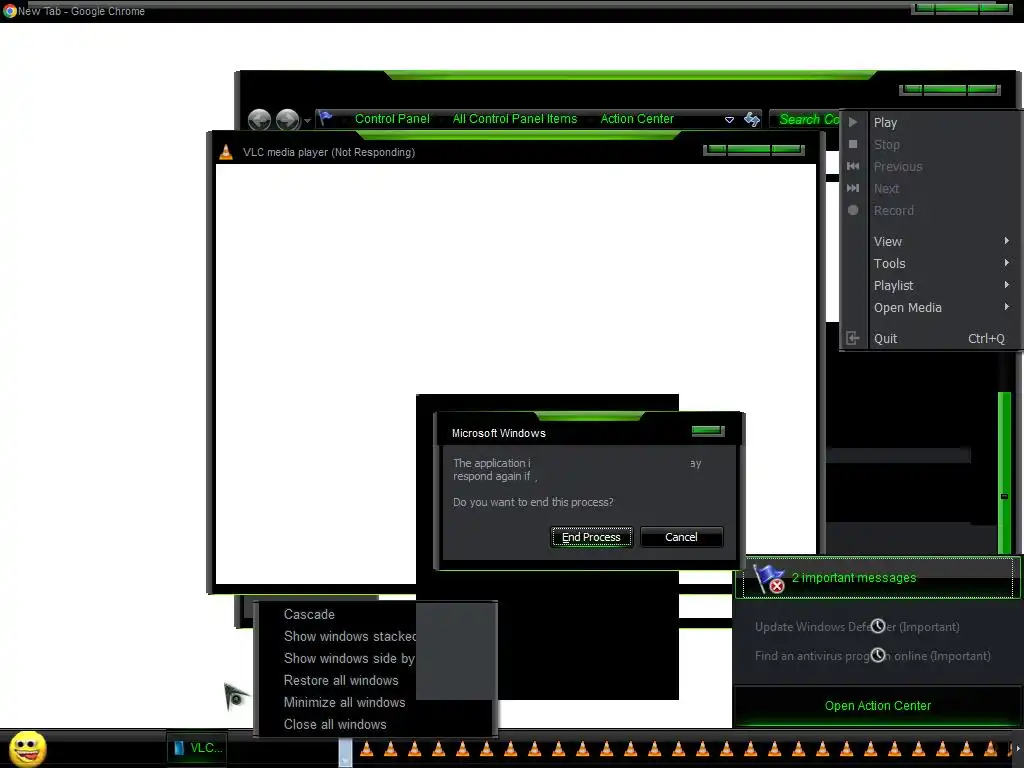Click the VLC cone icon in title bar
Image resolution: width=1024 pixels, height=768 pixels.
(226, 152)
